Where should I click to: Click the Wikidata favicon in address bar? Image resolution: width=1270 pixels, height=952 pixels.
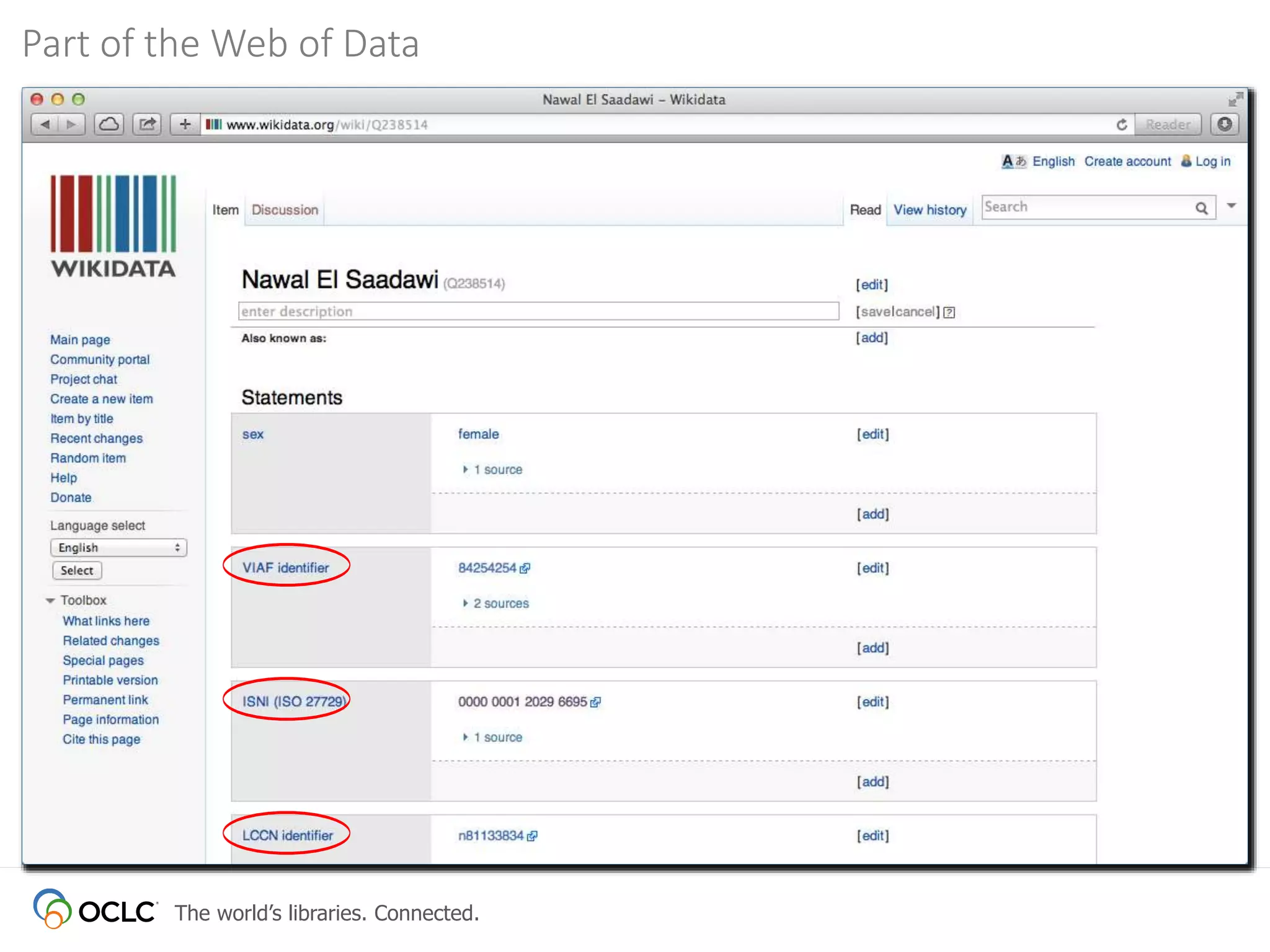coord(213,125)
